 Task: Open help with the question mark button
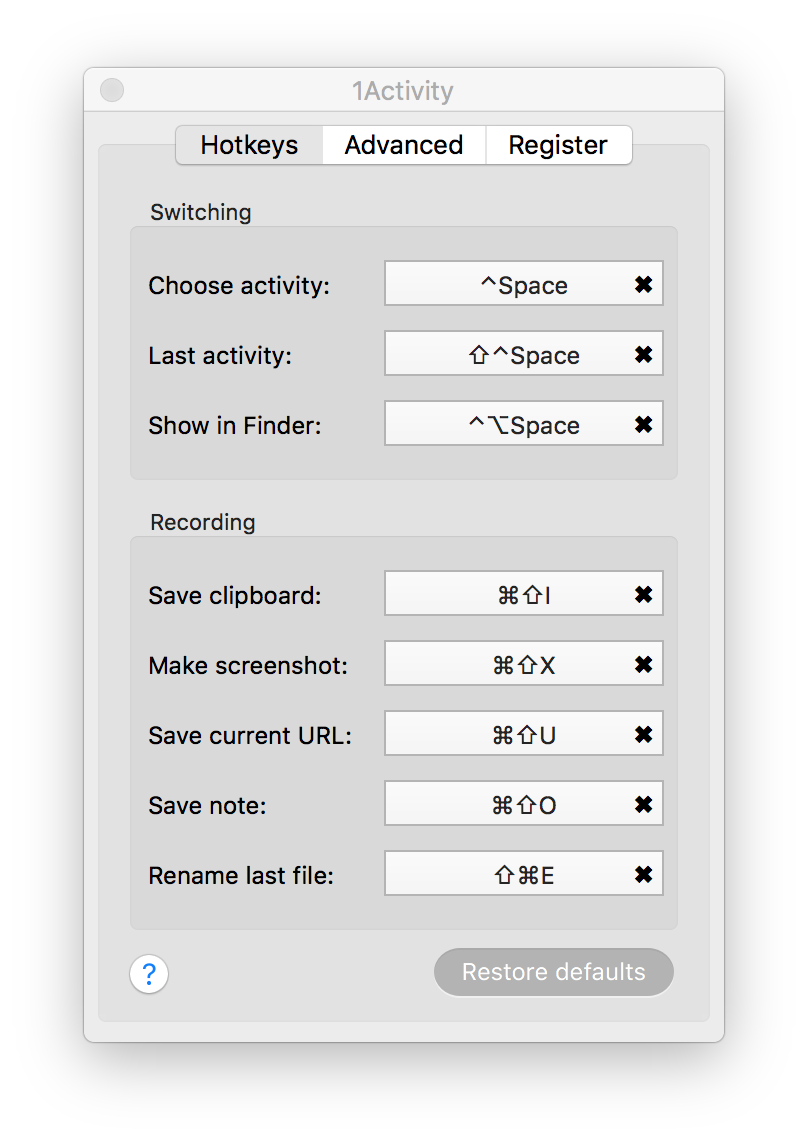149,973
